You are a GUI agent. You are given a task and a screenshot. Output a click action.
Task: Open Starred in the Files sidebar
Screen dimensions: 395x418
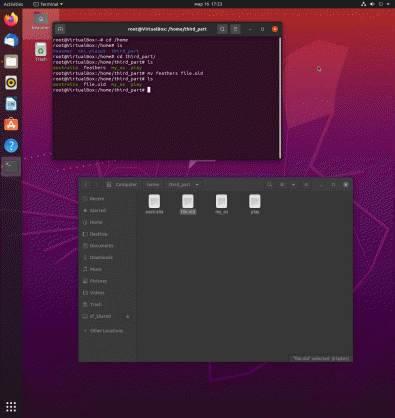[x=107, y=210]
